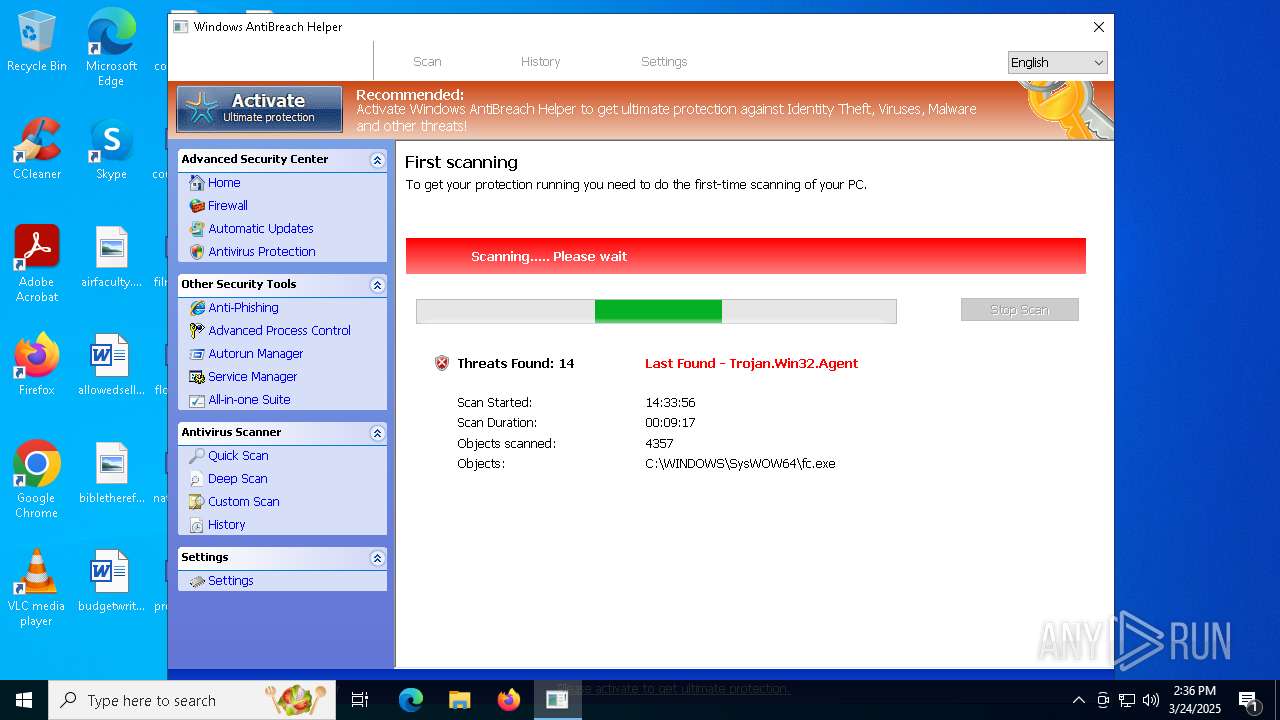Click the Threats Found: 14 text
Screen dimensions: 1280x720
click(x=516, y=364)
